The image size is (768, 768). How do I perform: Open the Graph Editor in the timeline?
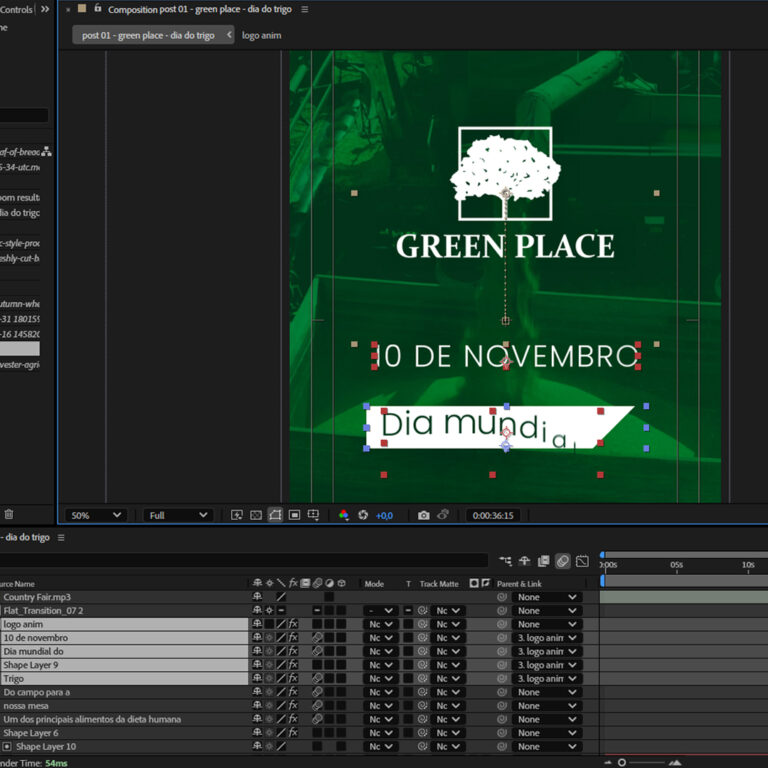coord(582,562)
